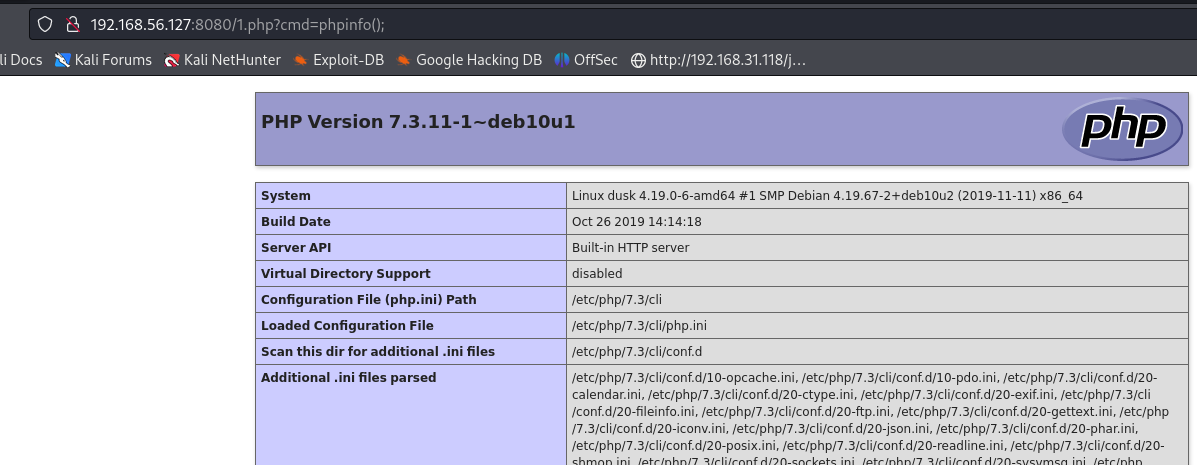This screenshot has width=1197, height=465.
Task: Select Additional .ini files parsed label
Action: pos(349,377)
